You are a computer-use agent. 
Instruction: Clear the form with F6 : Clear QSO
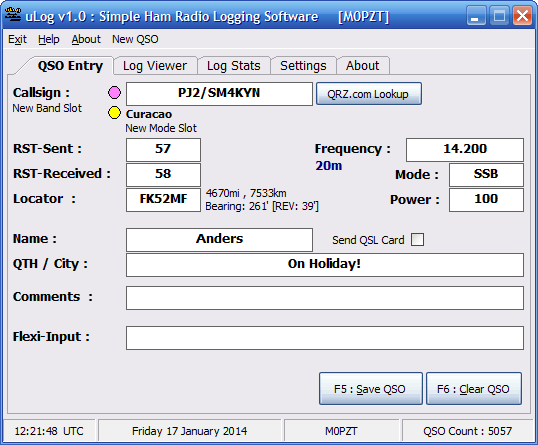[x=474, y=389]
